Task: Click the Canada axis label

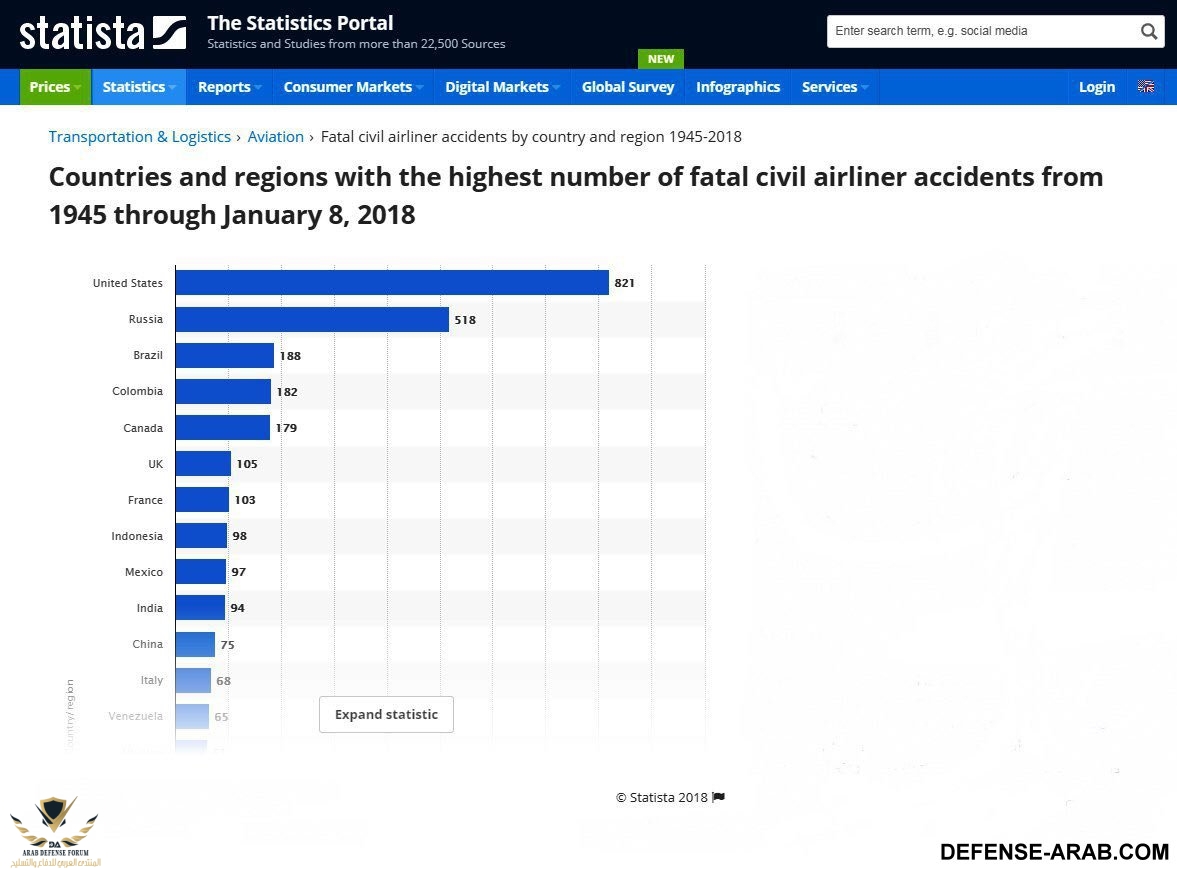Action: [x=143, y=428]
